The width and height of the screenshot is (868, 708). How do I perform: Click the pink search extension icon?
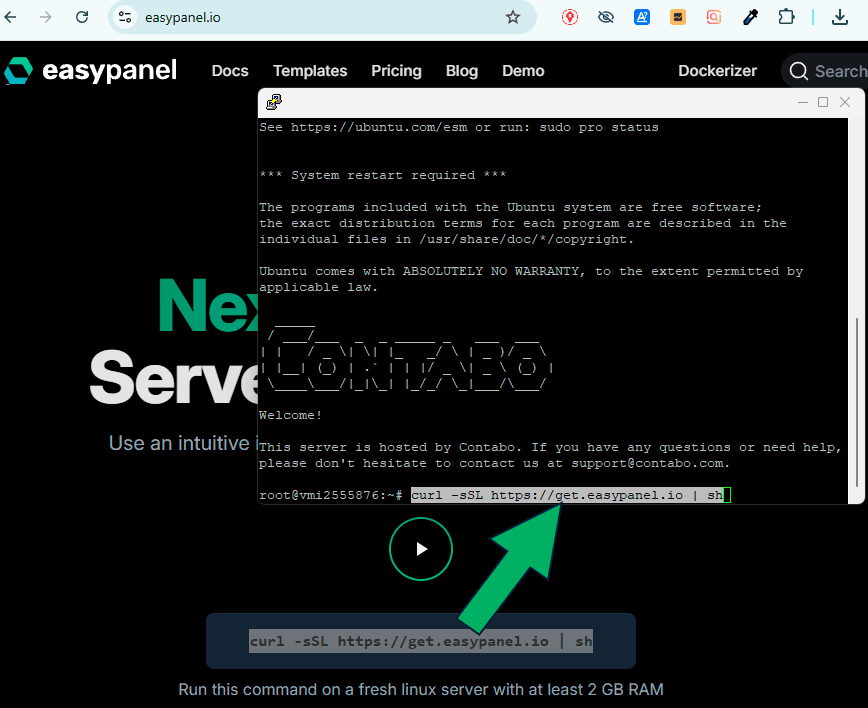[x=713, y=17]
